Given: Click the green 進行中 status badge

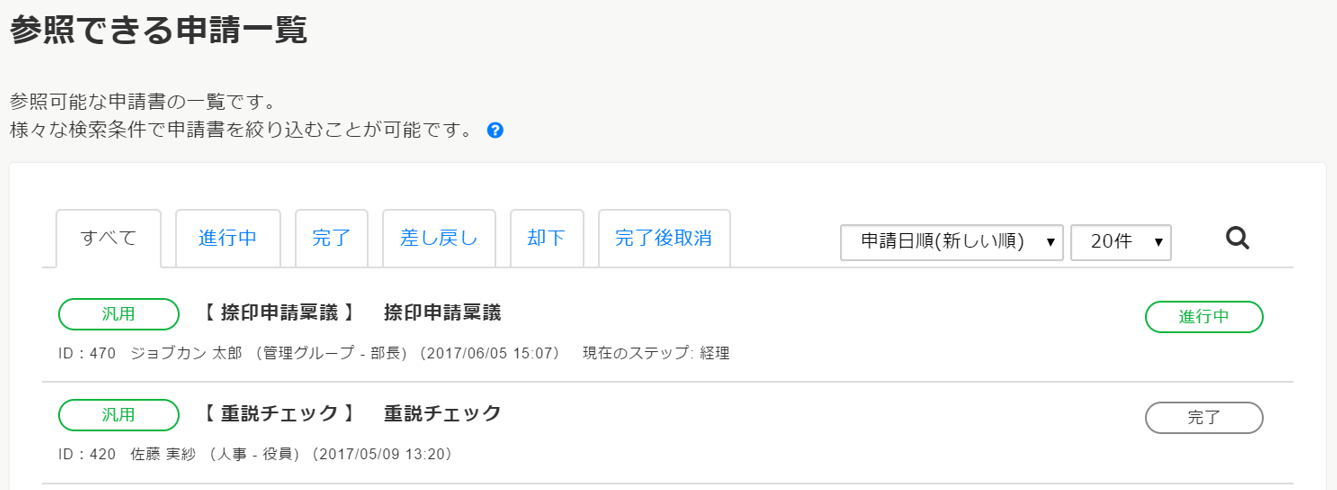Looking at the screenshot, I should (1204, 317).
